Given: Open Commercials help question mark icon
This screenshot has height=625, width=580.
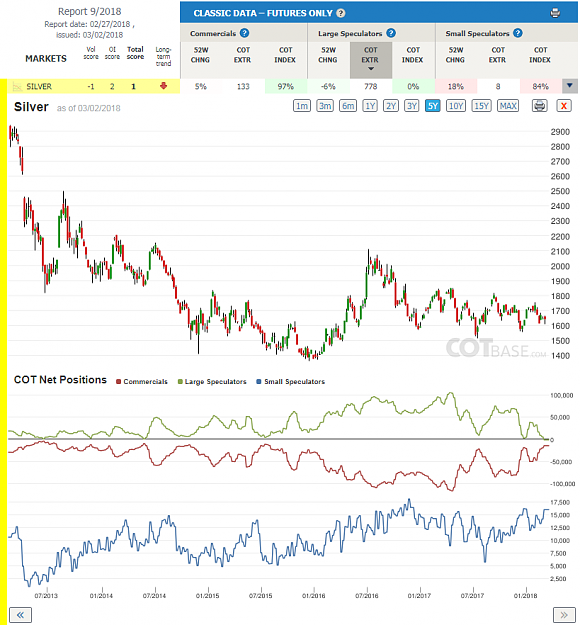Looking at the screenshot, I should point(245,33).
